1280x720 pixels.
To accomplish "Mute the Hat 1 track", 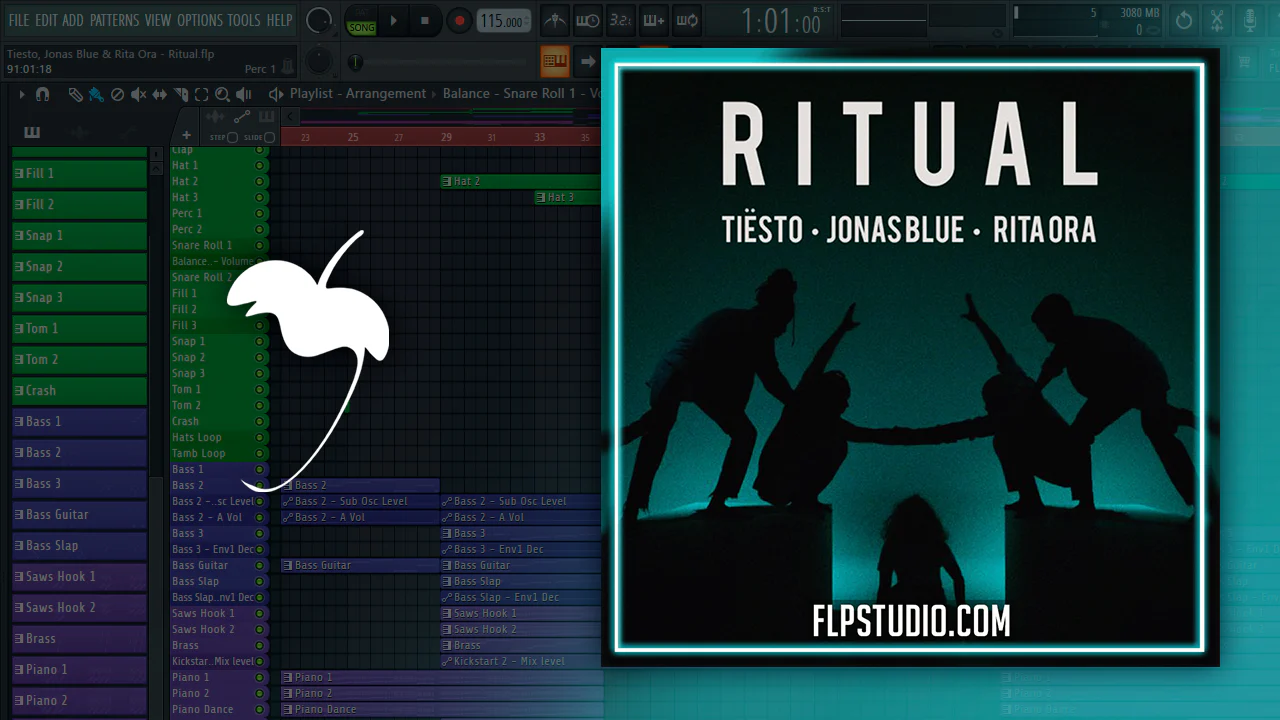I will [x=260, y=165].
